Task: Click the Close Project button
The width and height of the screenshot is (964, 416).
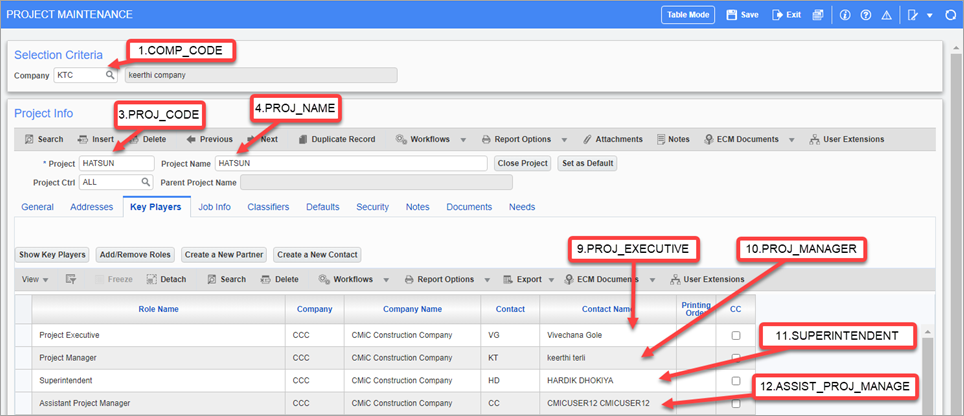Action: [x=522, y=163]
